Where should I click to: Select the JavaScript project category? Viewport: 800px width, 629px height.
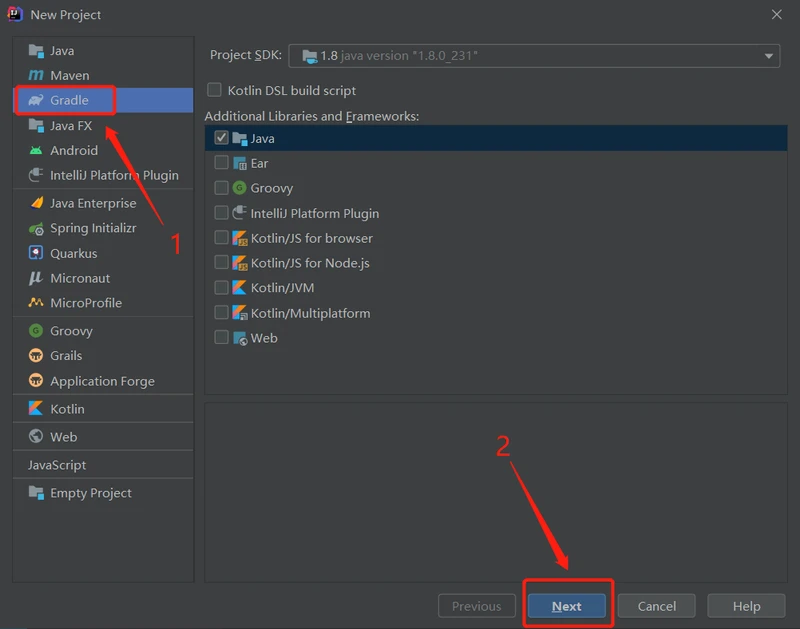[x=57, y=465]
